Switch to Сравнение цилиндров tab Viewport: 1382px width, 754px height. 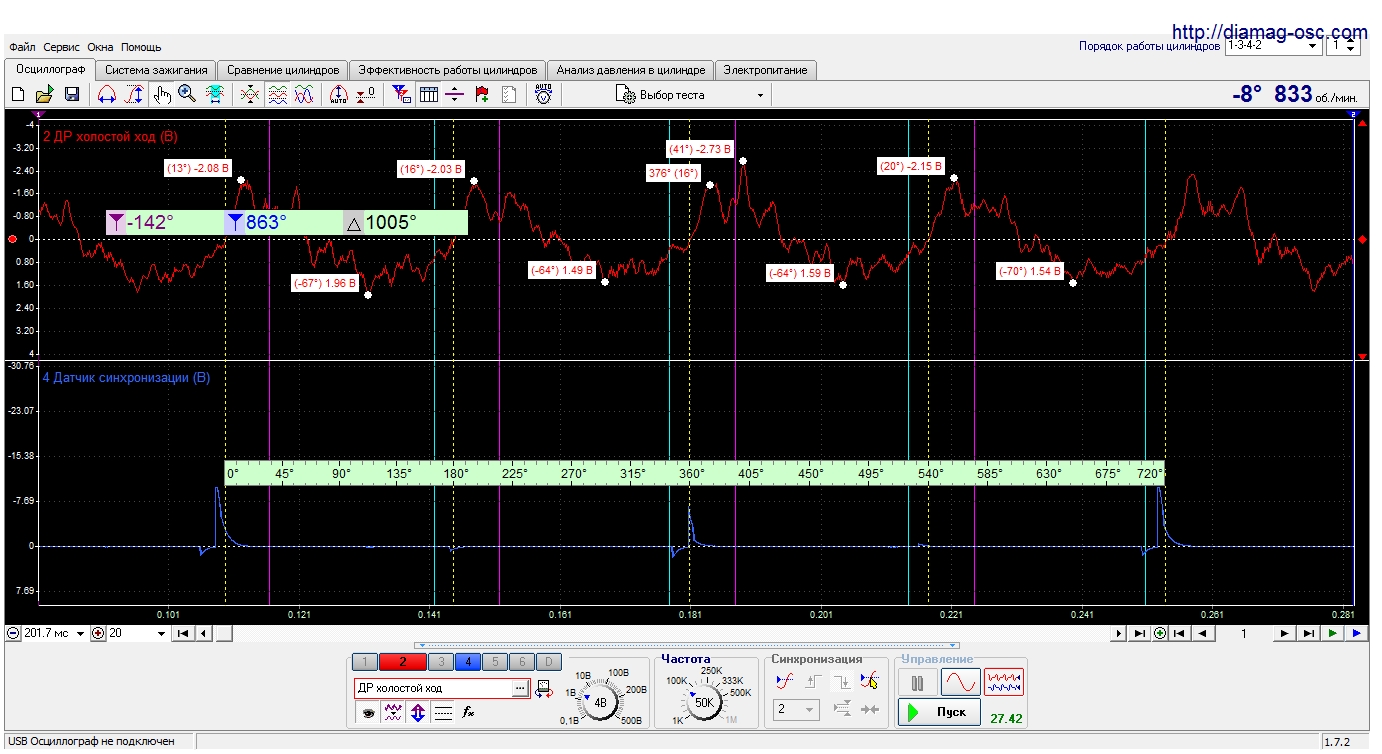pos(283,70)
